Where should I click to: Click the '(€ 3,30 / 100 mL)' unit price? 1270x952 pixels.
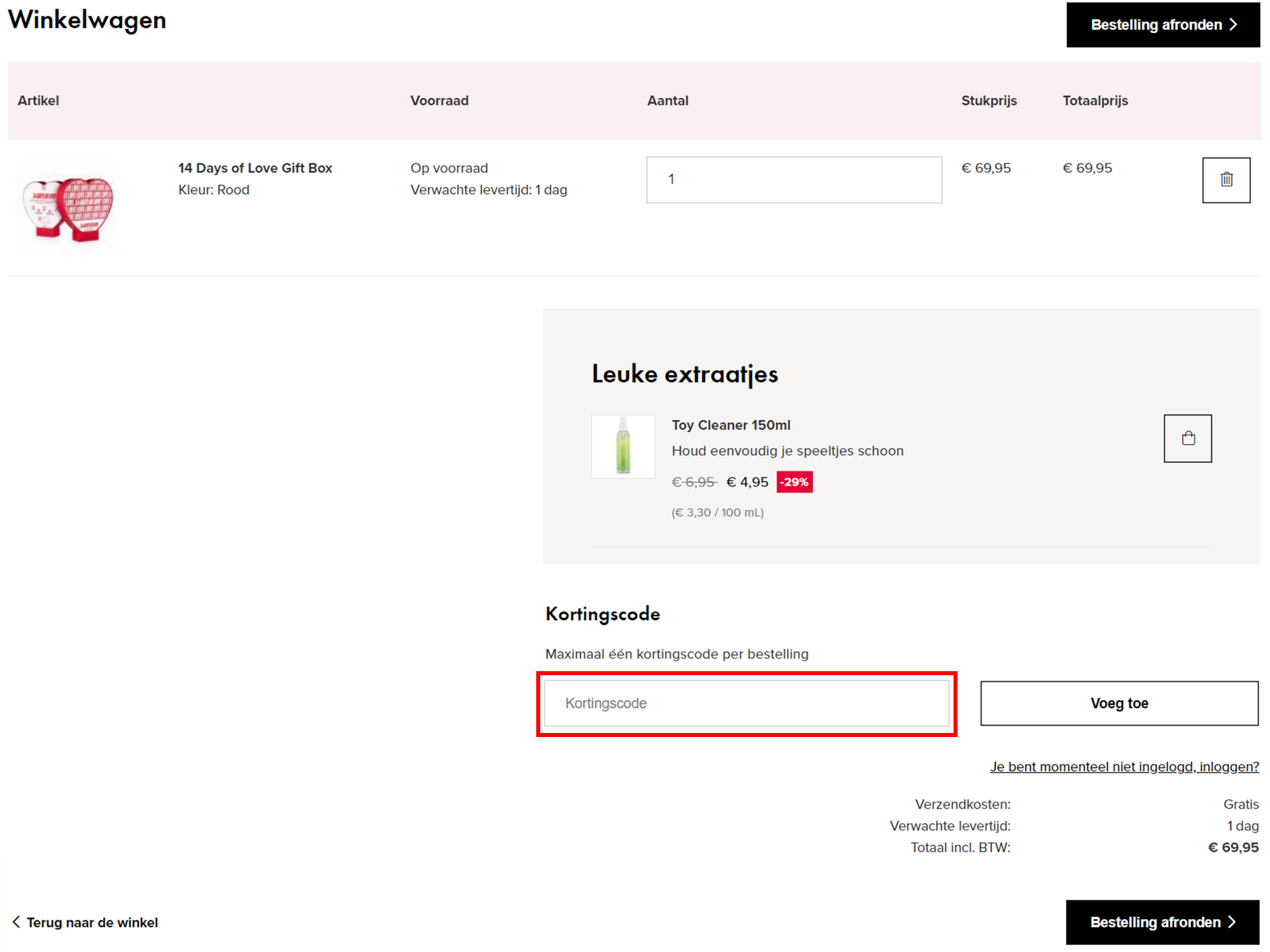(718, 513)
